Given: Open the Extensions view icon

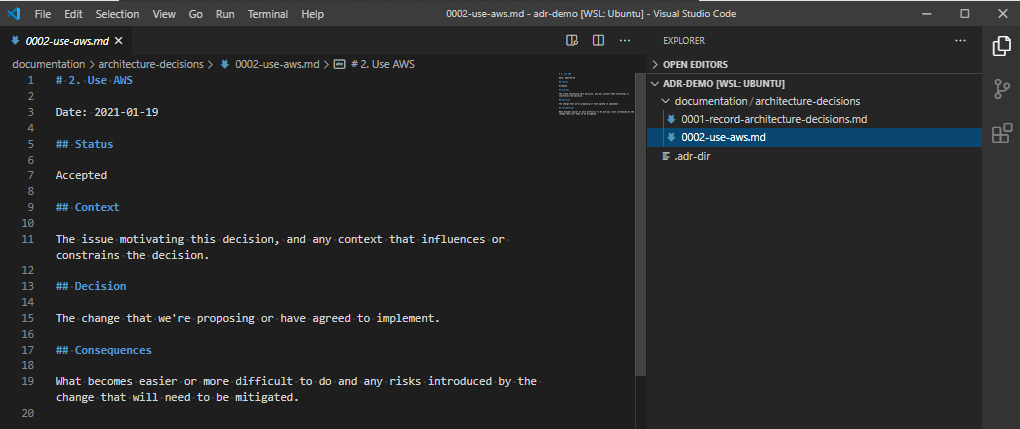Looking at the screenshot, I should coord(1001,133).
